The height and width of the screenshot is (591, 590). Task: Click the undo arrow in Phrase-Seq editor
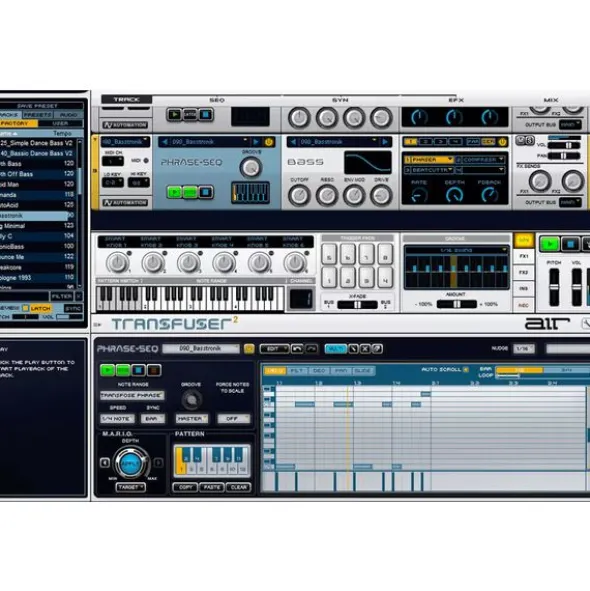coord(297,349)
